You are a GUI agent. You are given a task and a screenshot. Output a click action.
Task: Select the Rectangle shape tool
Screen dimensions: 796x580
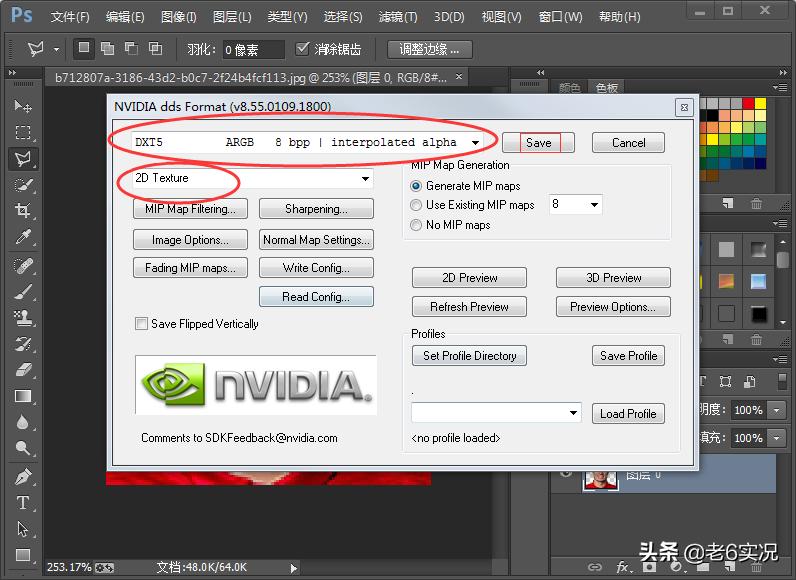22,555
